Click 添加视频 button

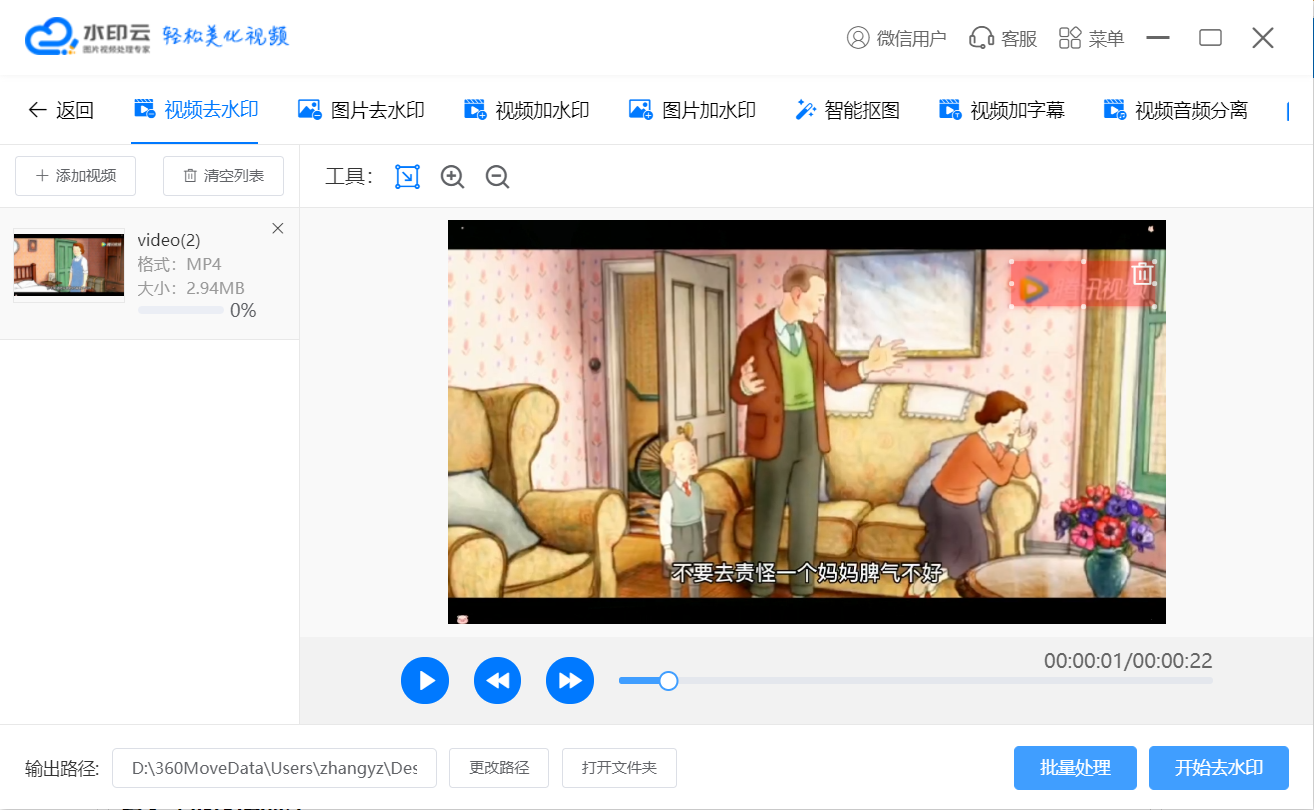(x=76, y=176)
